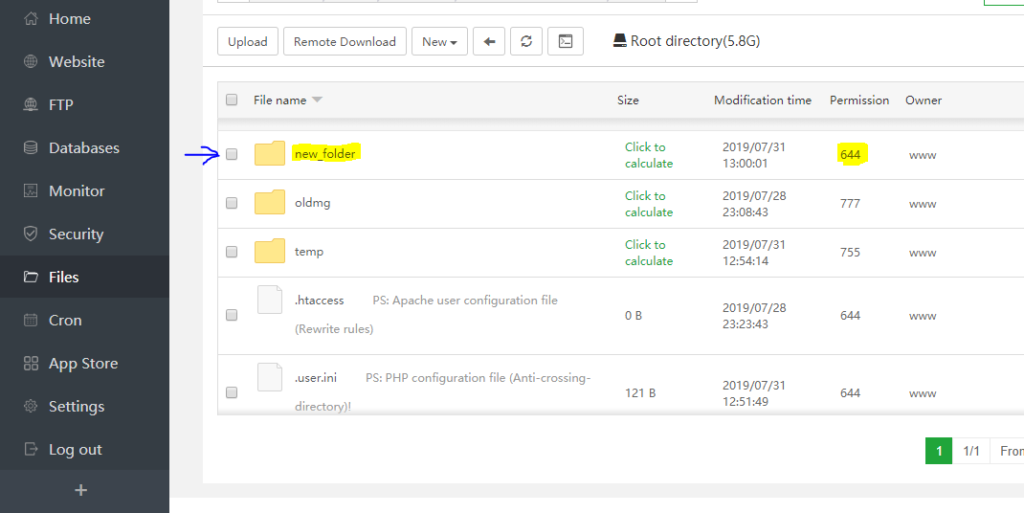Click permission 755 of temp
The height and width of the screenshot is (513, 1024).
point(850,253)
